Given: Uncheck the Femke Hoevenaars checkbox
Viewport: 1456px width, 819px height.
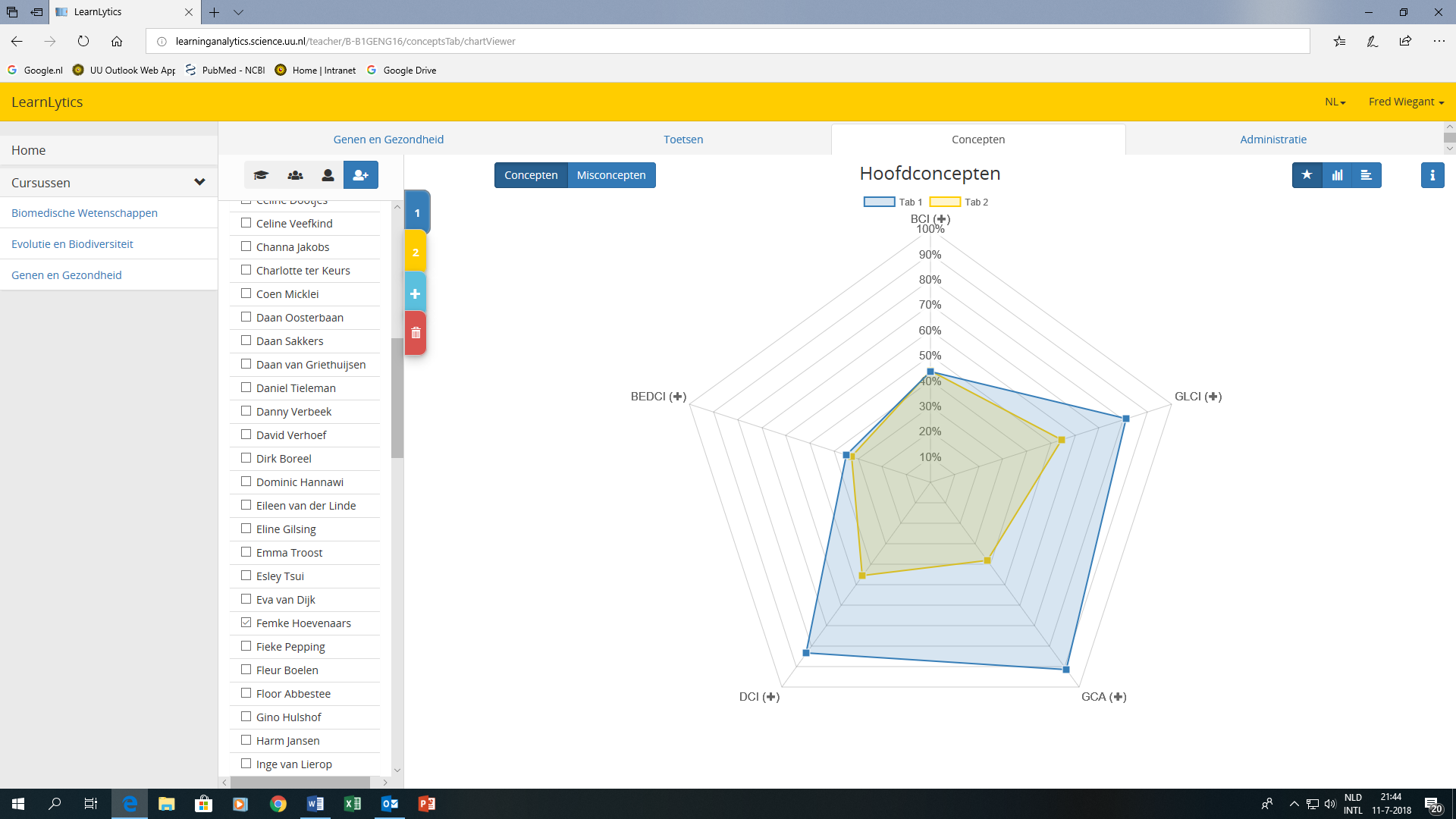Looking at the screenshot, I should (x=246, y=623).
